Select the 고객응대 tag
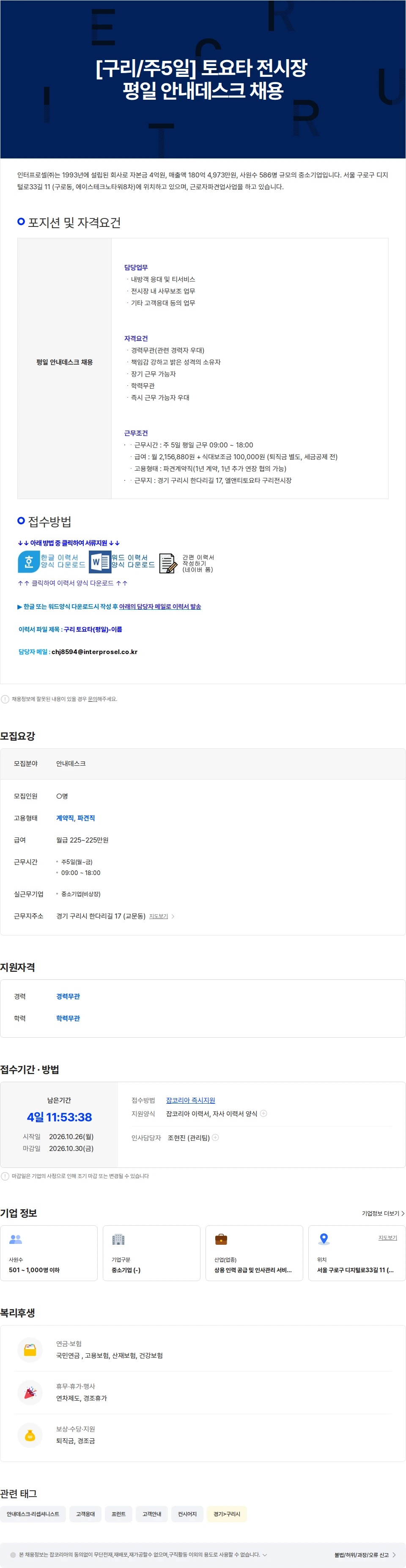This screenshot has height=1568, width=406. pyautogui.click(x=85, y=1514)
